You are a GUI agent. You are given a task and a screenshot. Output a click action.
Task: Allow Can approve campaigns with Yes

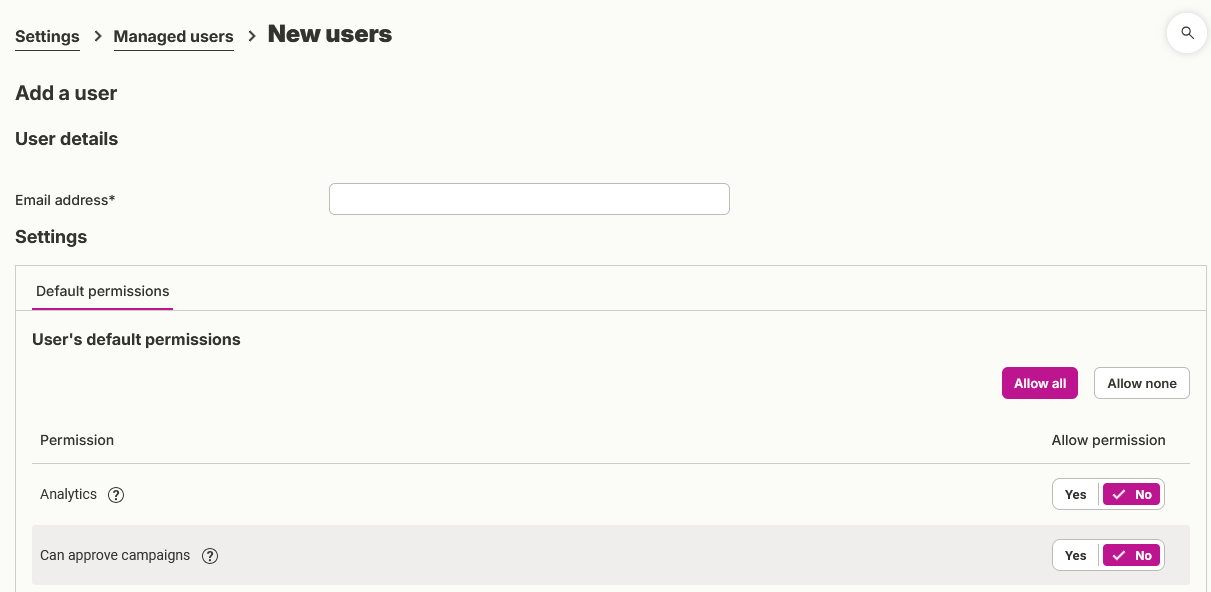coord(1076,555)
